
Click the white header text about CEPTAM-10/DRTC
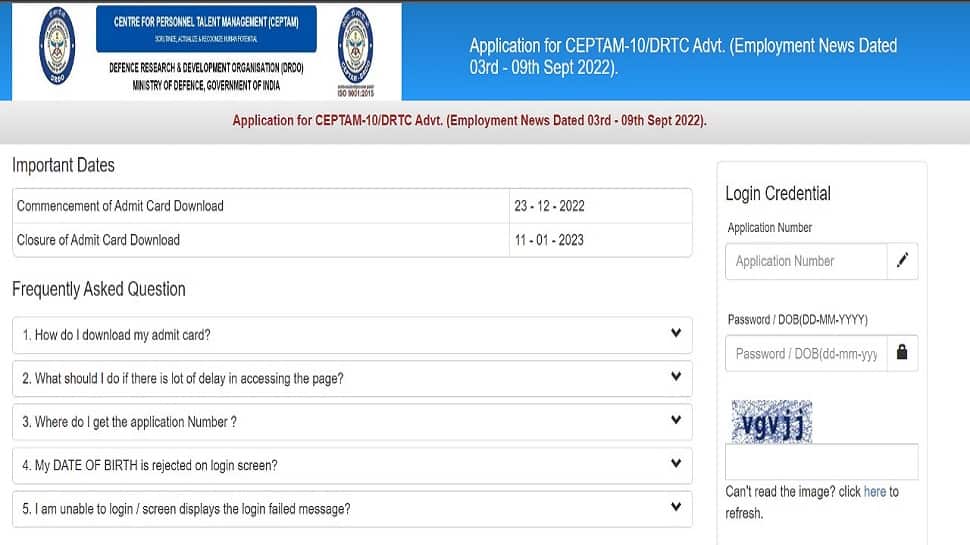pos(683,56)
